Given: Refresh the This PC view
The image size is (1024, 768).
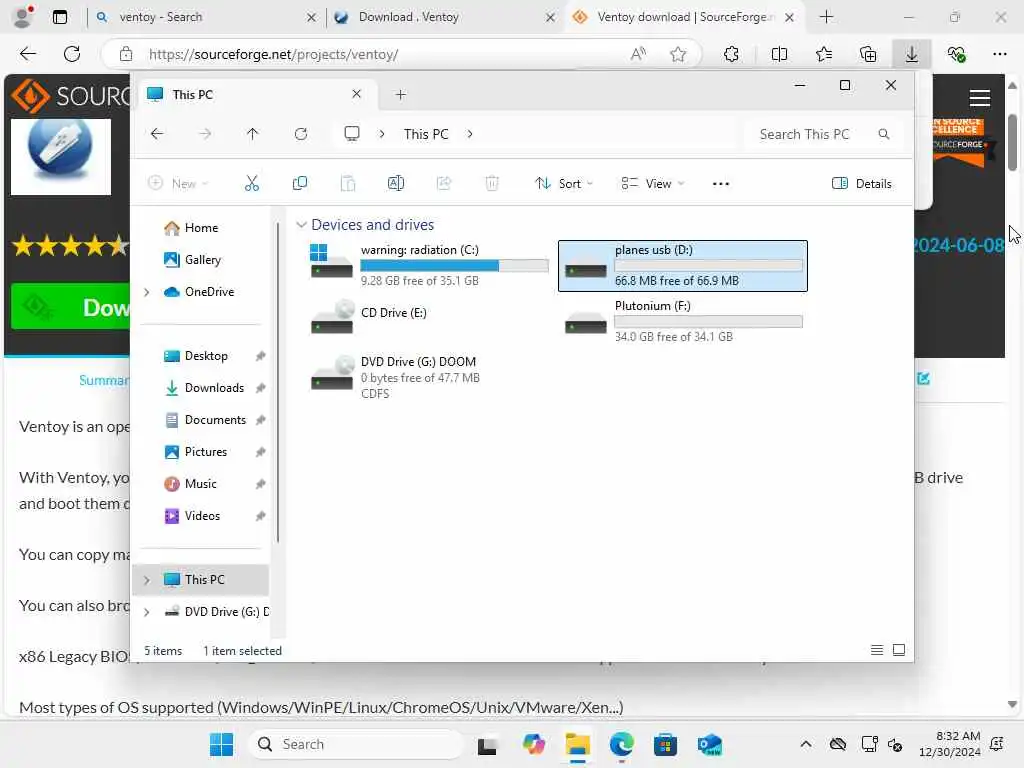Looking at the screenshot, I should point(300,134).
